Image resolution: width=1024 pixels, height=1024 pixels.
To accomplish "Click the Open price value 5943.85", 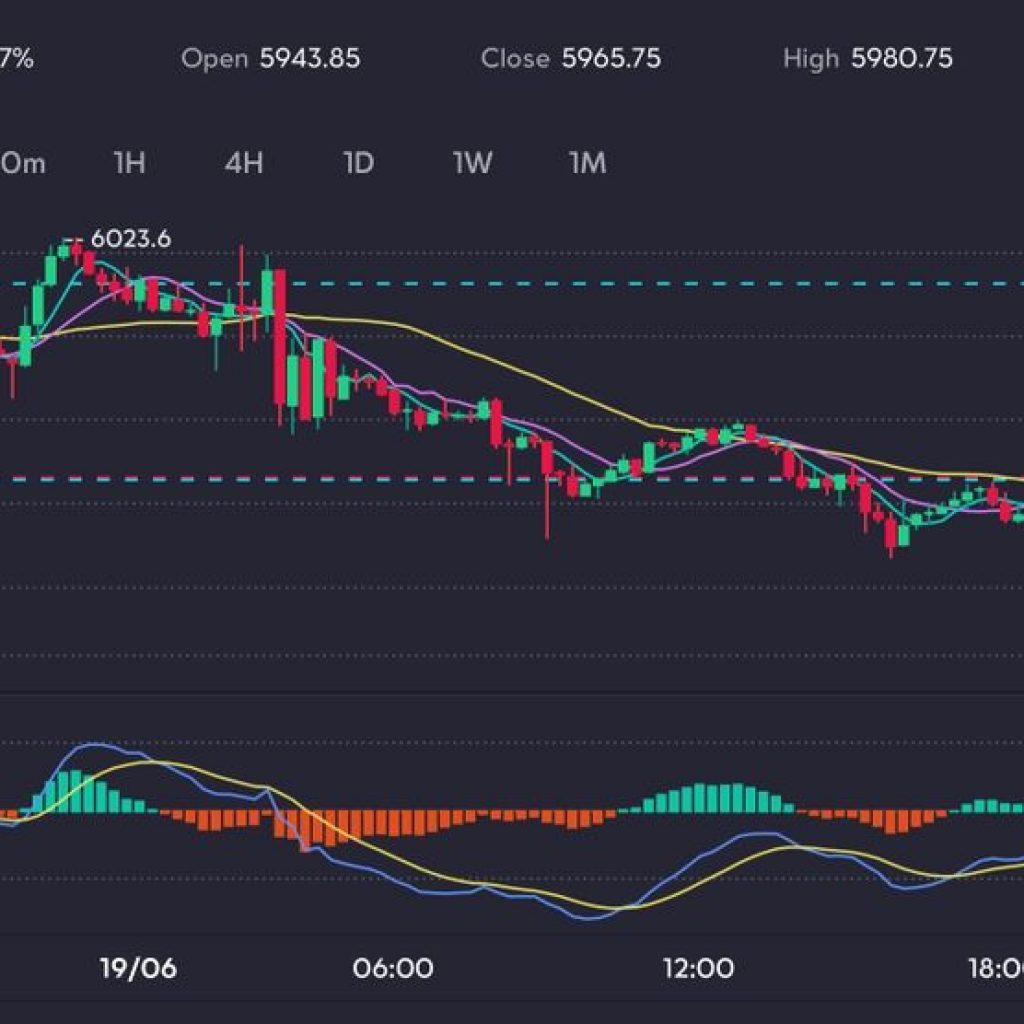I will 310,59.
